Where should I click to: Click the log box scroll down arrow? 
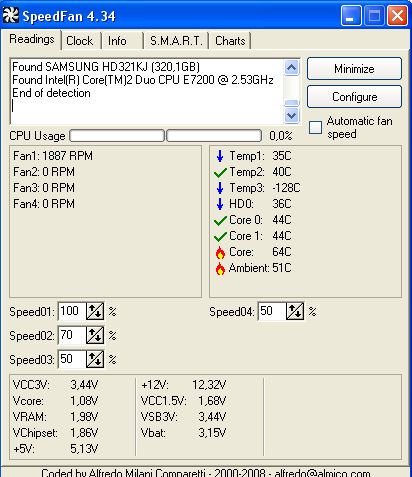(292, 115)
